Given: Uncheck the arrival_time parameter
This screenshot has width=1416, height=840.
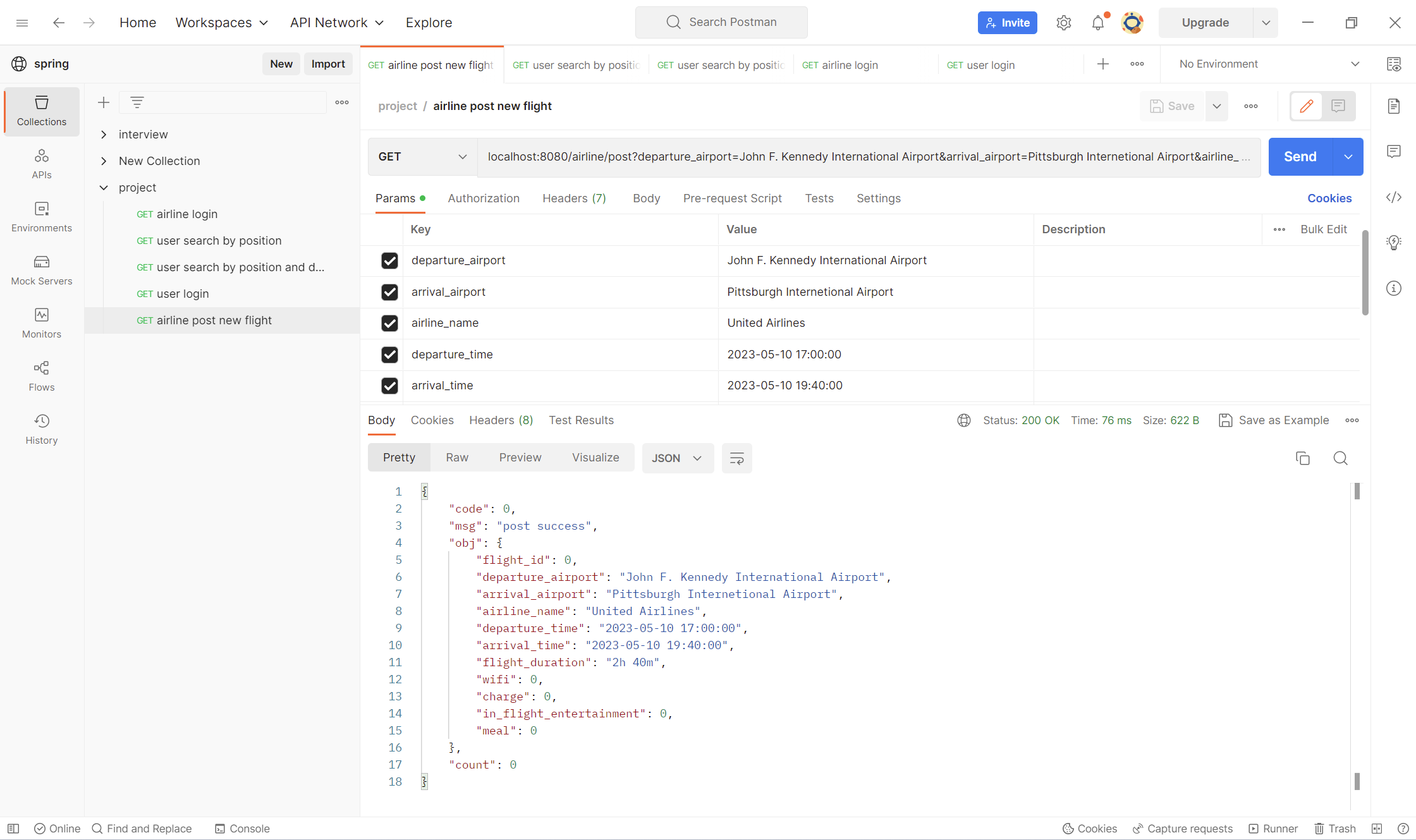Looking at the screenshot, I should pyautogui.click(x=389, y=386).
